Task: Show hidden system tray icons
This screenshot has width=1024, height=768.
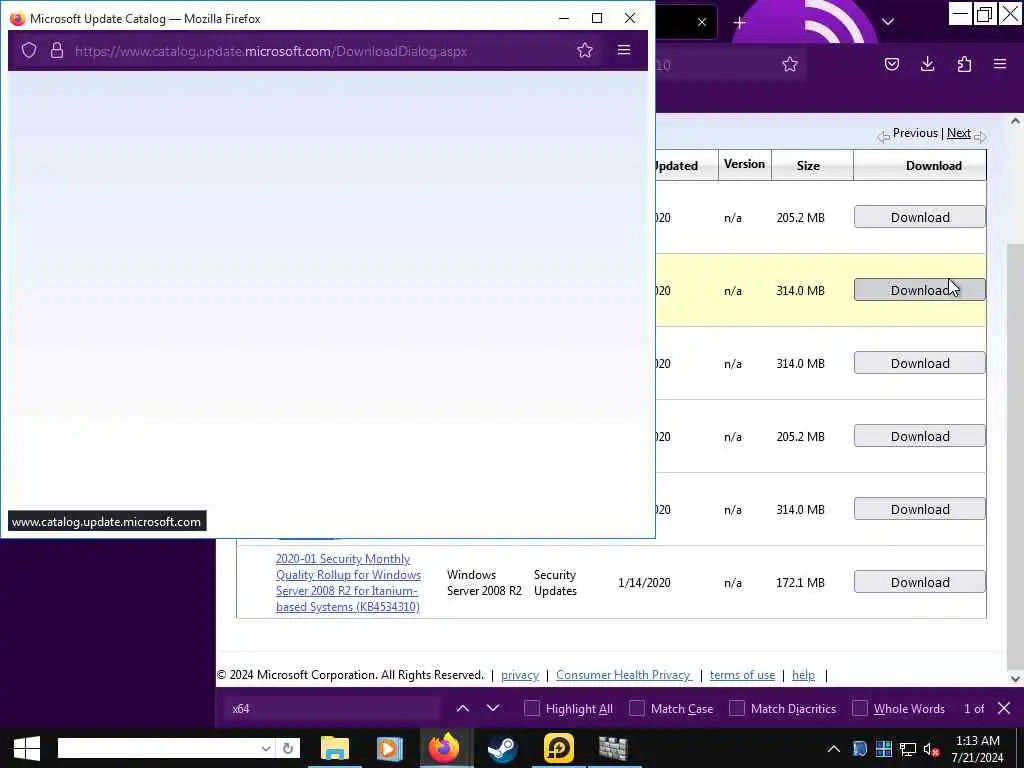Action: (x=834, y=749)
